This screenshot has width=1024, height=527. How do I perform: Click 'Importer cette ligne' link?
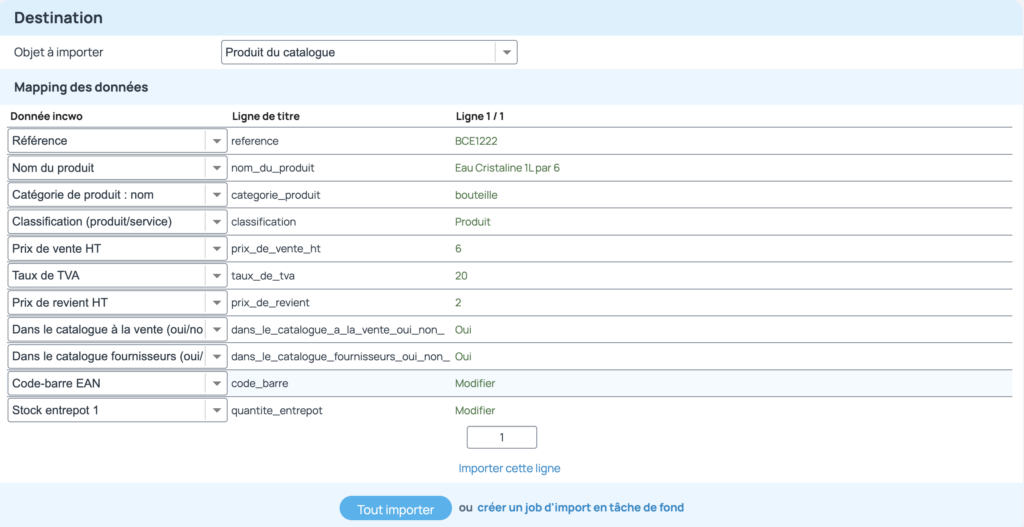click(509, 468)
